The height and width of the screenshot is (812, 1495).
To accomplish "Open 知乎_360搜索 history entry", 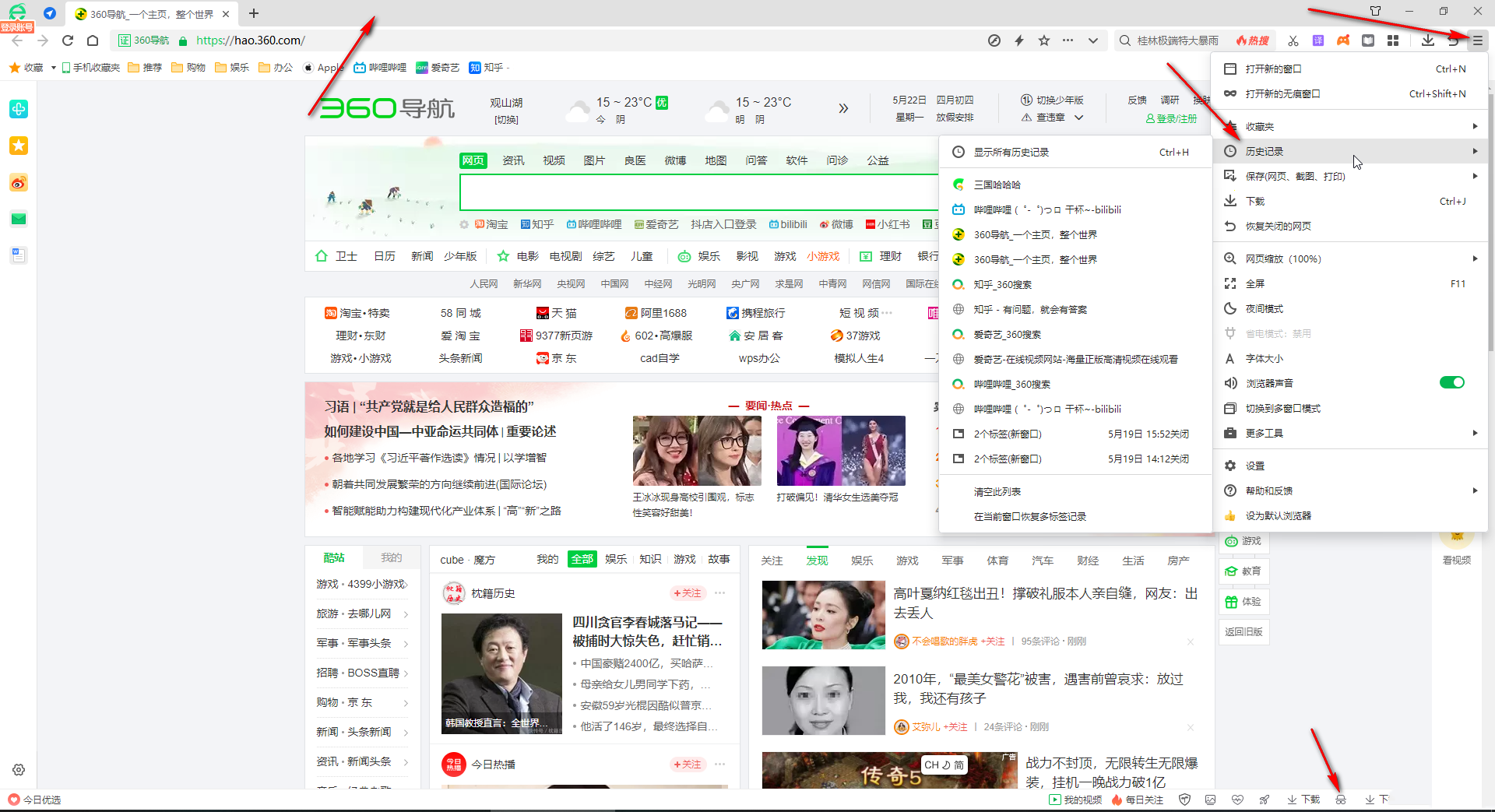I will coord(1075,284).
